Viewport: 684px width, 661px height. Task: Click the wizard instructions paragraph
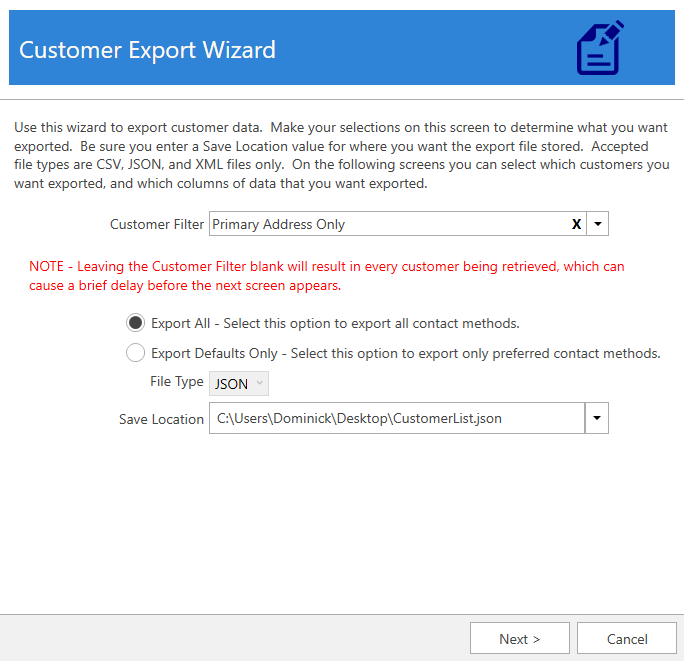pos(341,156)
